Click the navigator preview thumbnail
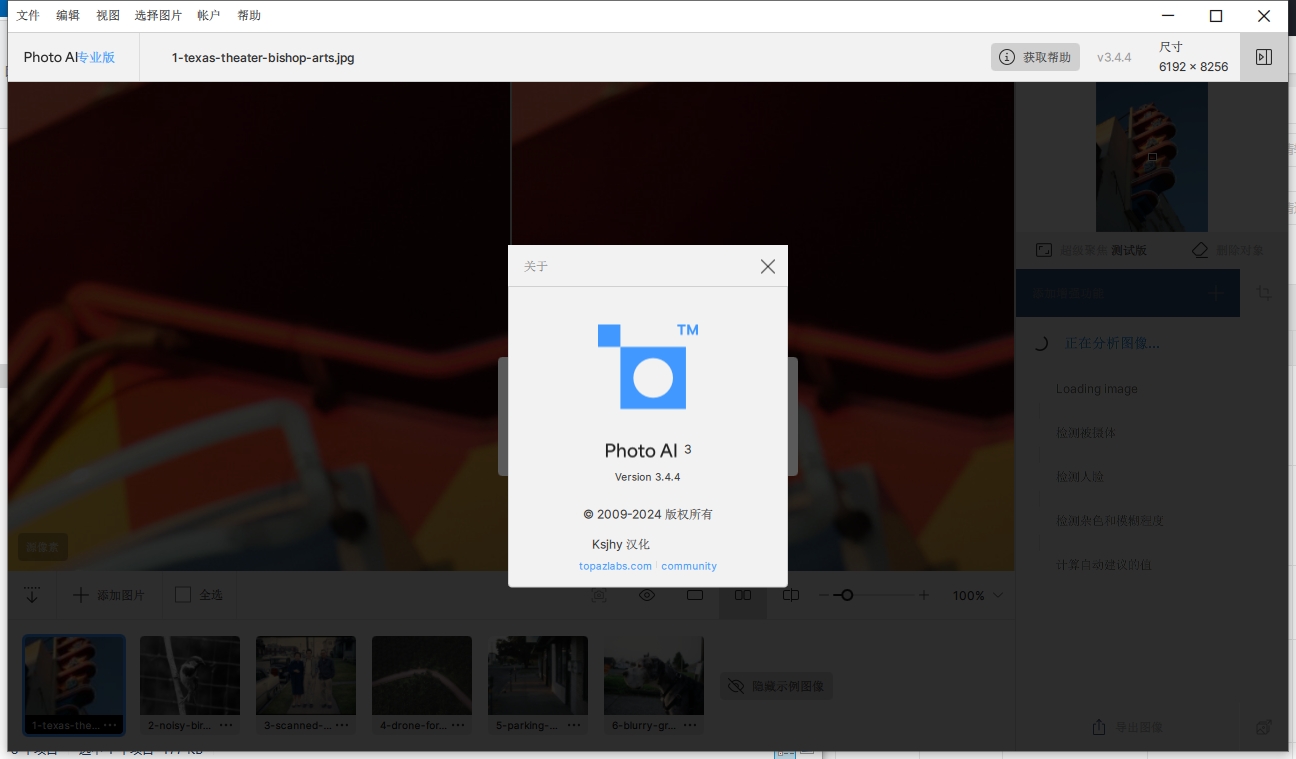Image resolution: width=1296 pixels, height=759 pixels. [1152, 157]
